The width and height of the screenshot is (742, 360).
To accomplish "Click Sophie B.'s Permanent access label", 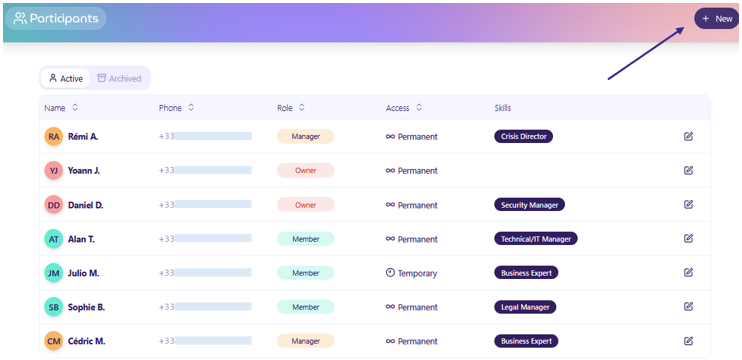I will tap(412, 307).
